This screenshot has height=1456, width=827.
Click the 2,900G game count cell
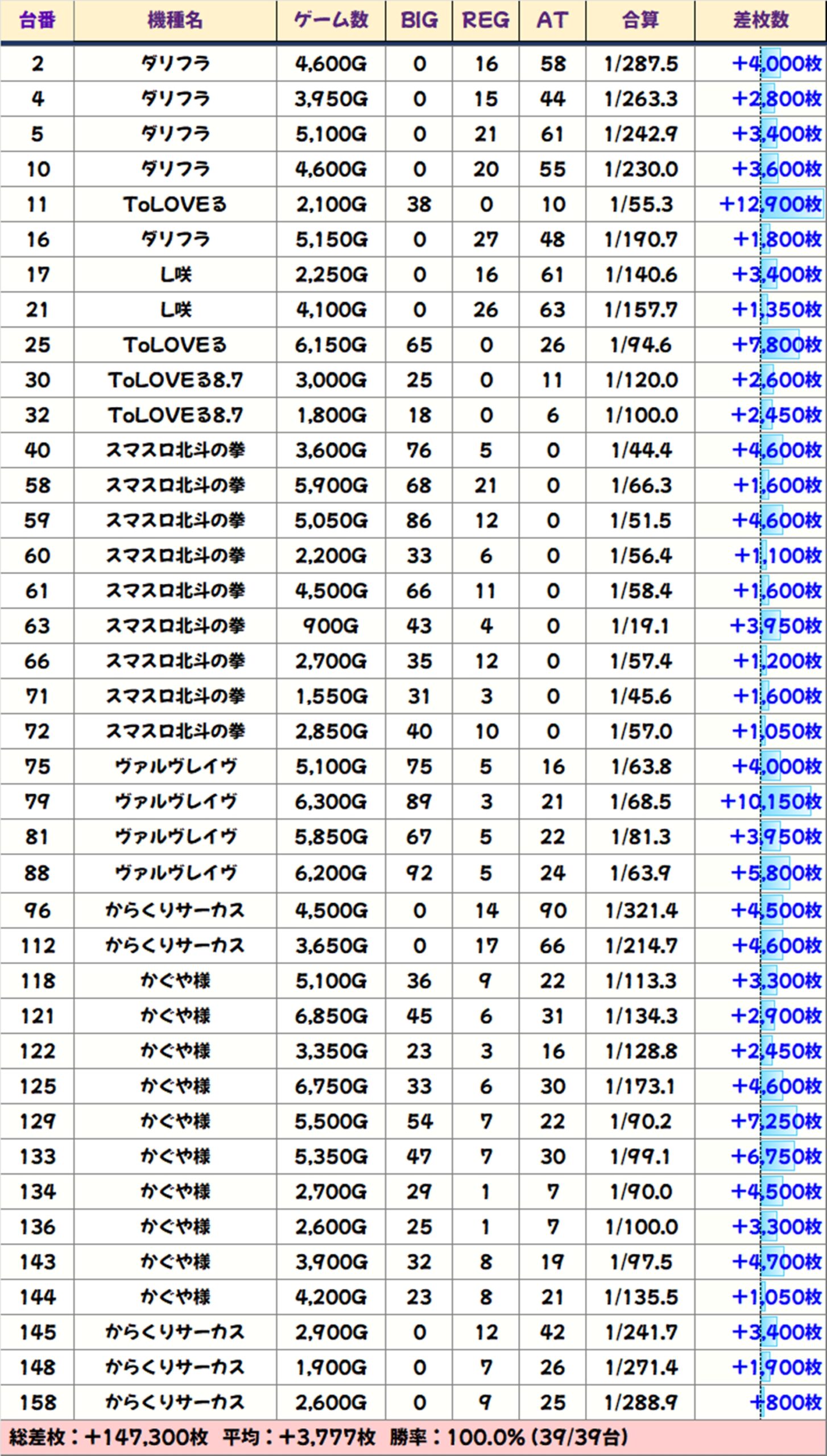331,1332
